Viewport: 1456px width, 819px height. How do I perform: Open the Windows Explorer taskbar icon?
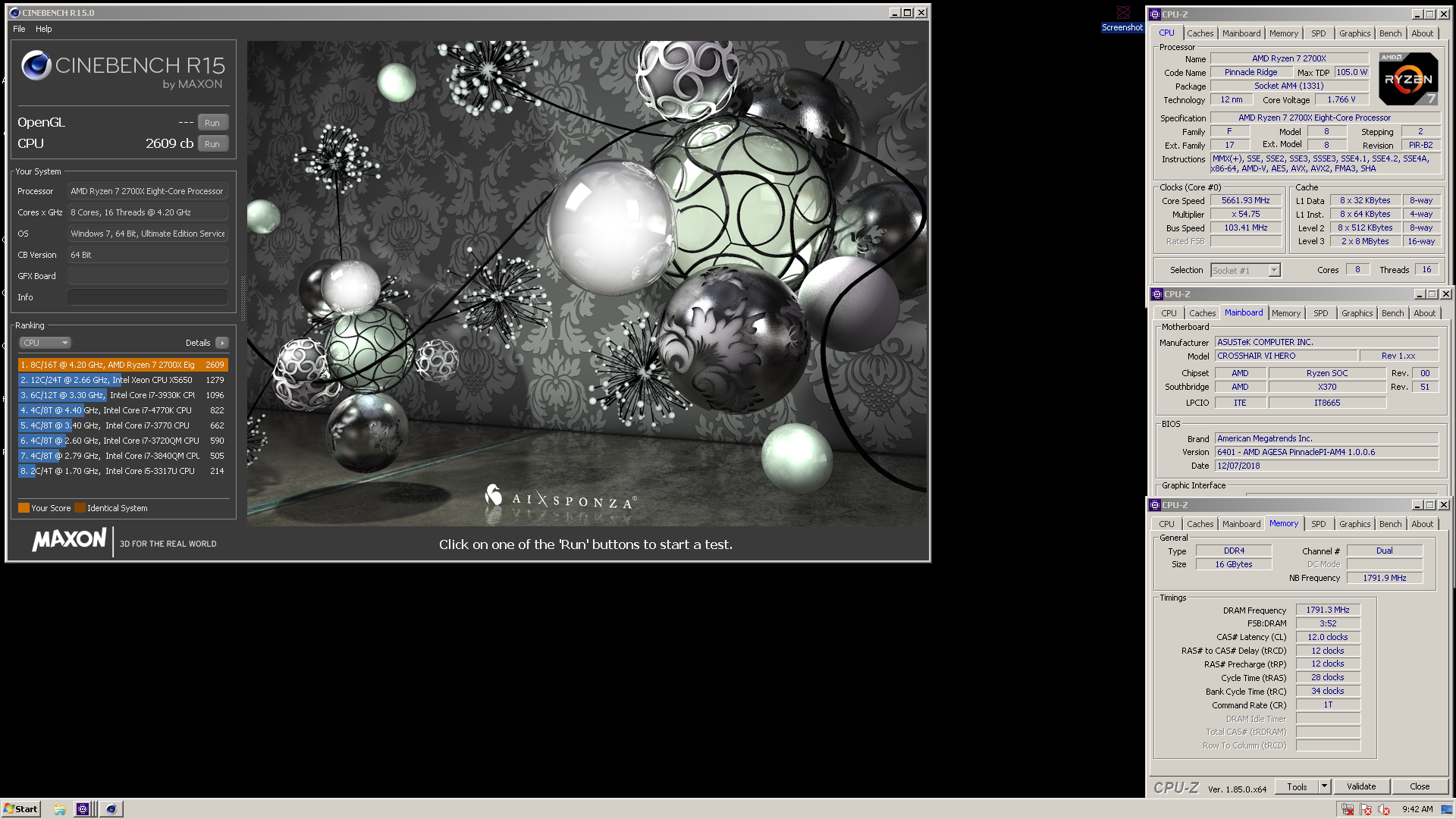click(x=60, y=809)
